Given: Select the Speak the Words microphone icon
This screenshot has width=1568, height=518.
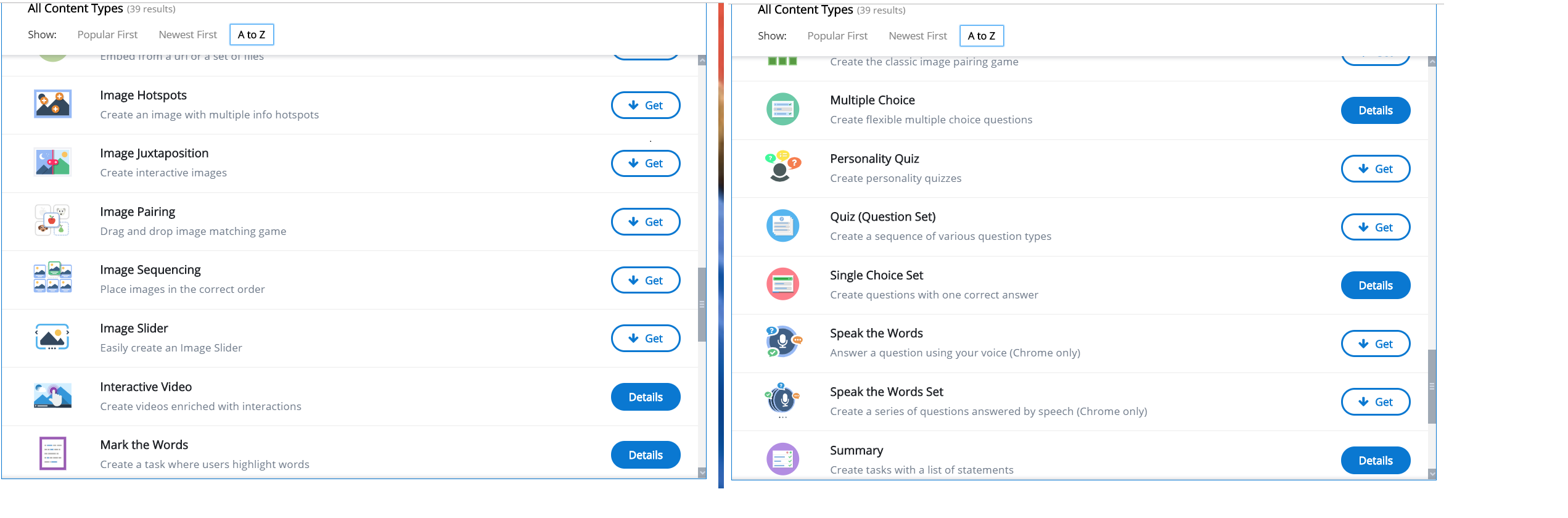Looking at the screenshot, I should click(782, 342).
